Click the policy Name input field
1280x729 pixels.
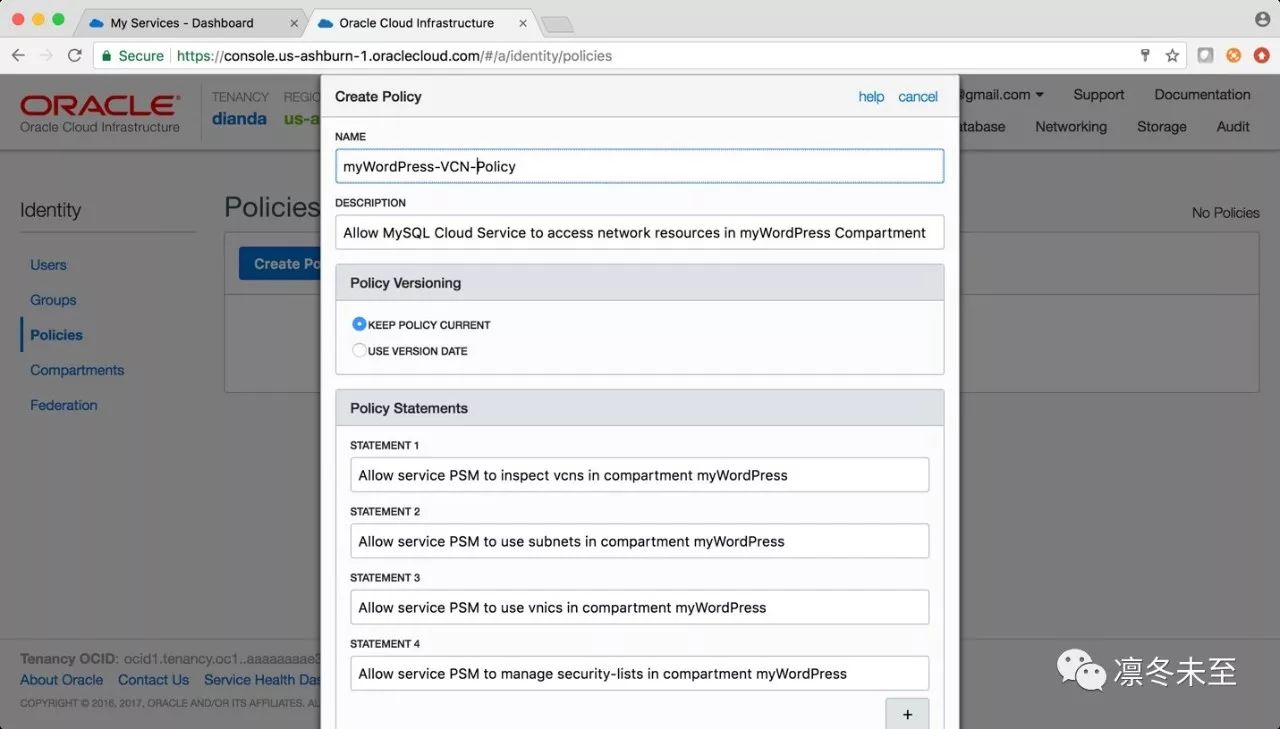click(x=639, y=166)
